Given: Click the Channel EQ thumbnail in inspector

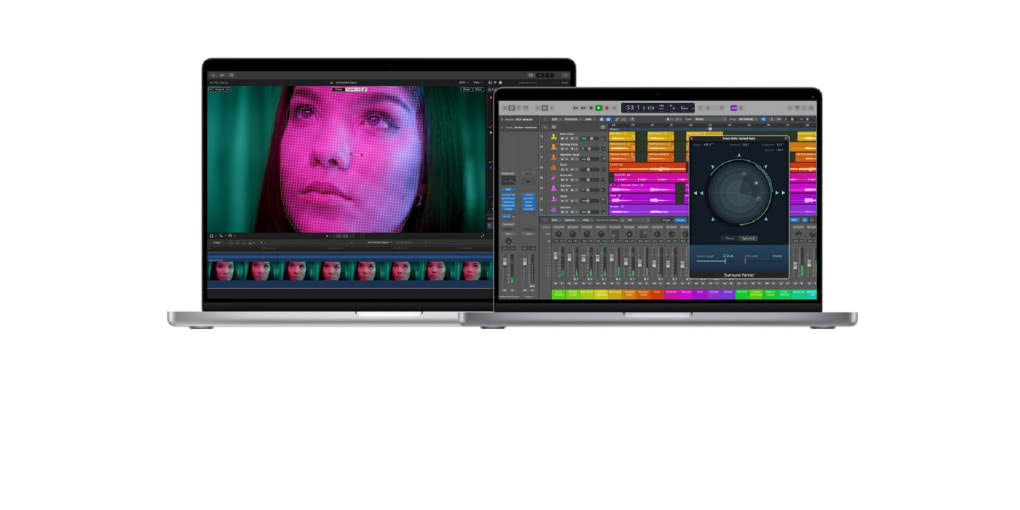Looking at the screenshot, I should click(x=508, y=179).
